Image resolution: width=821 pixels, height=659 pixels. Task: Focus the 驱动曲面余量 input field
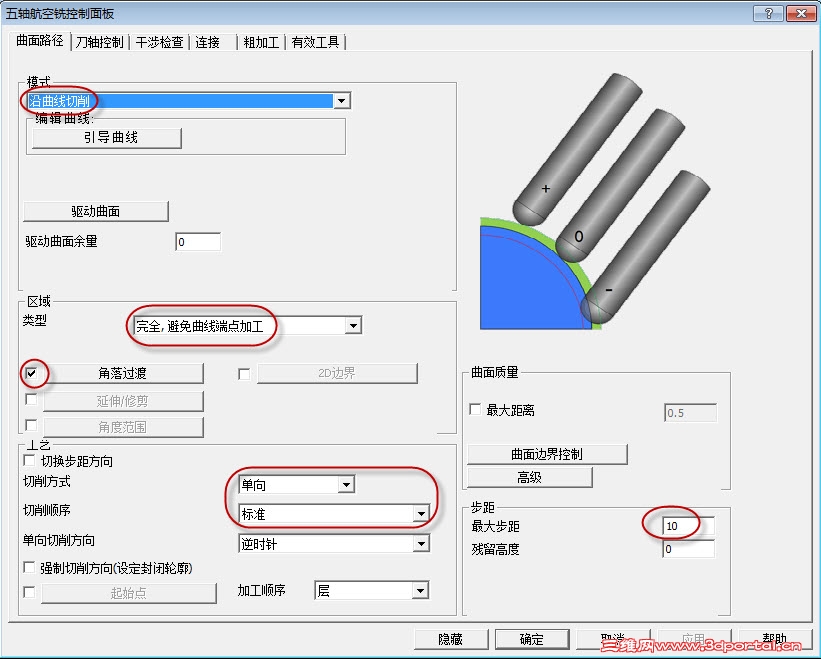point(198,242)
